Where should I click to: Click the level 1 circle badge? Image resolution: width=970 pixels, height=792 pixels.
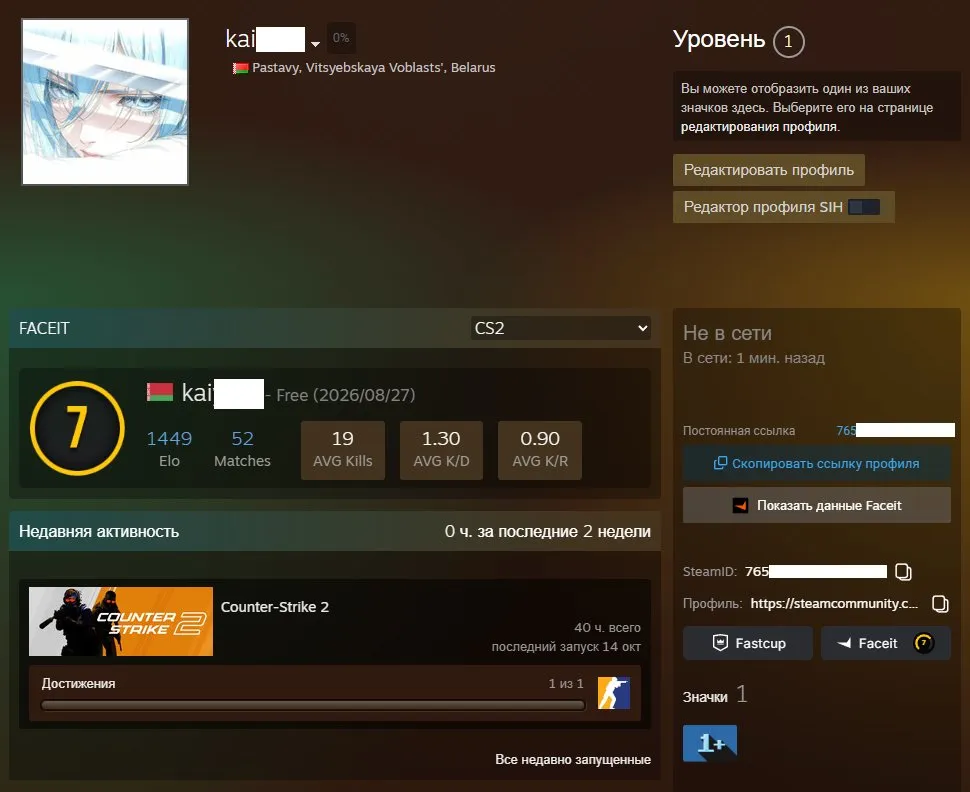788,41
